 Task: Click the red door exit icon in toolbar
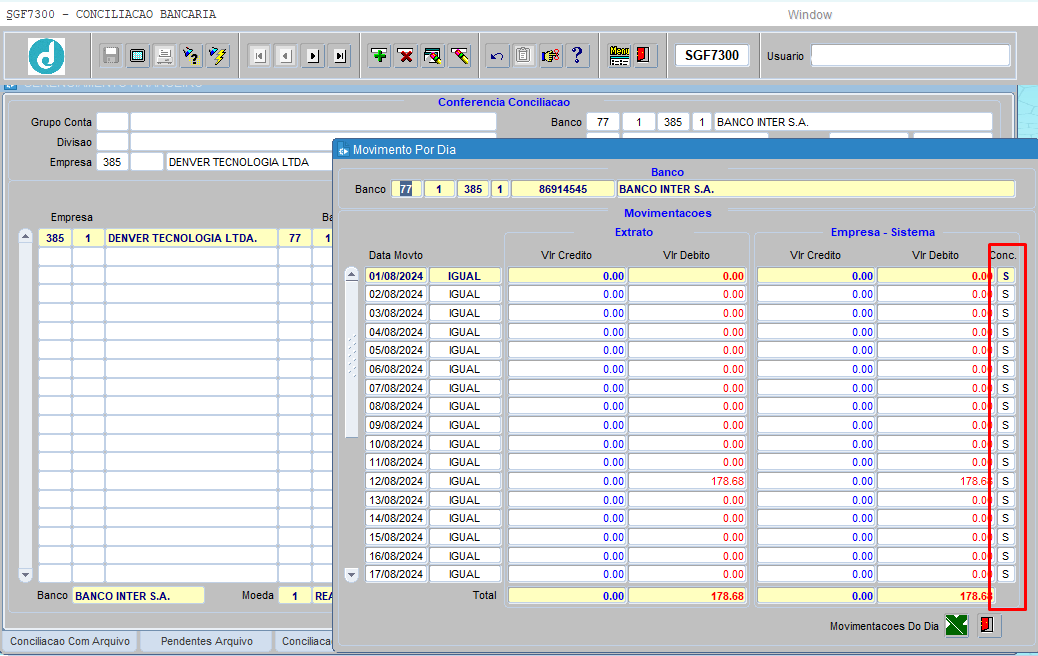click(x=643, y=56)
